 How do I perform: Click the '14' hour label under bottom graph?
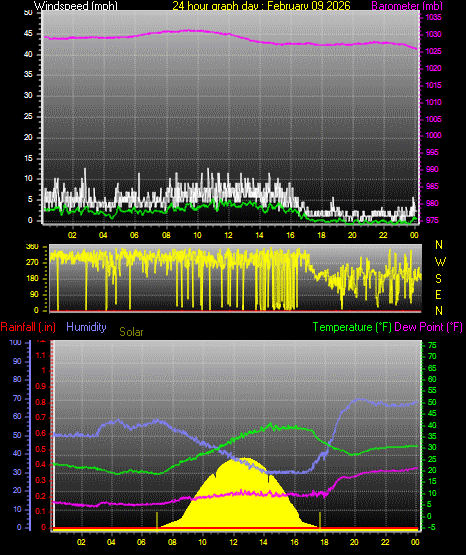point(264,542)
